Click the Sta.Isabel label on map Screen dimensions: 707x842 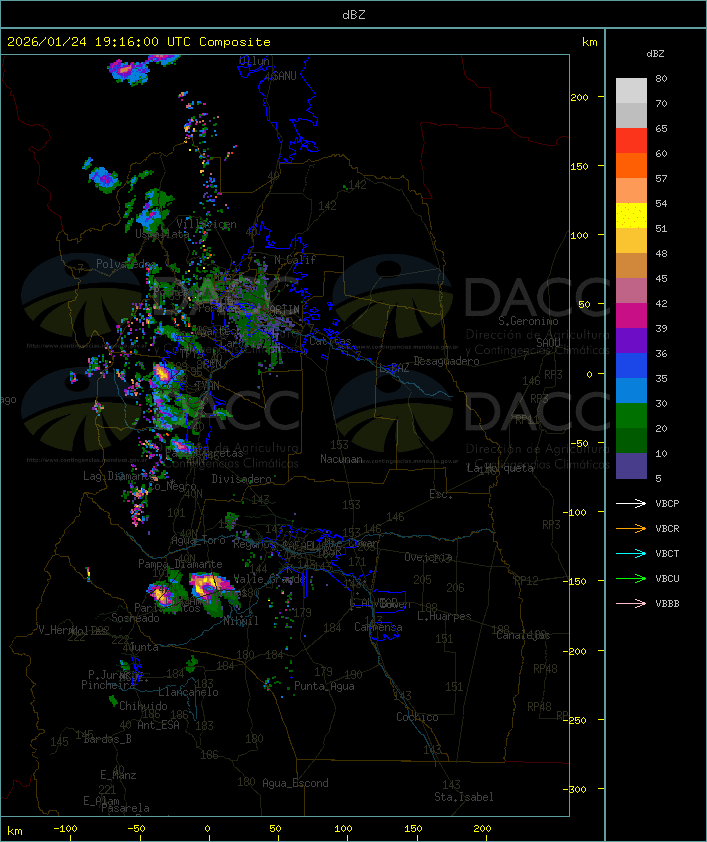pyautogui.click(x=463, y=797)
